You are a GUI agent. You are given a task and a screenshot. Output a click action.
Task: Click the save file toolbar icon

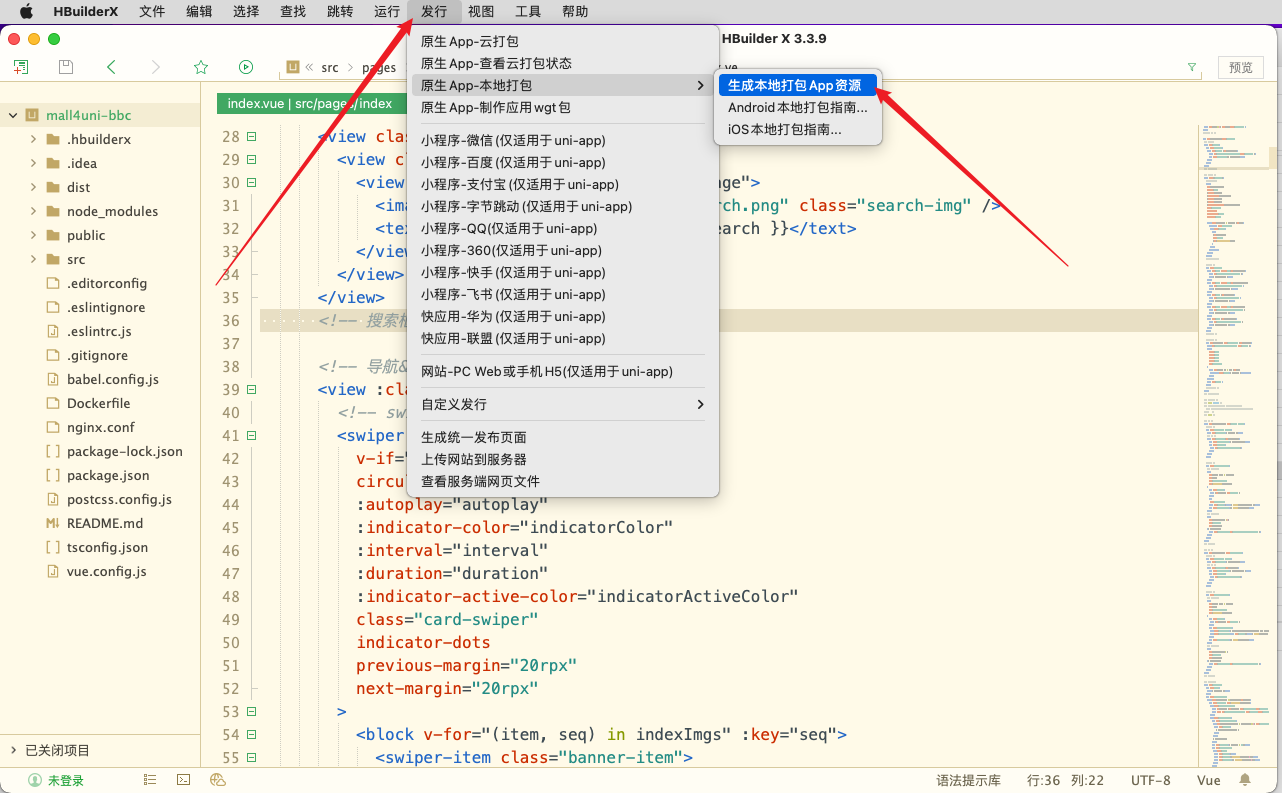(x=66, y=67)
